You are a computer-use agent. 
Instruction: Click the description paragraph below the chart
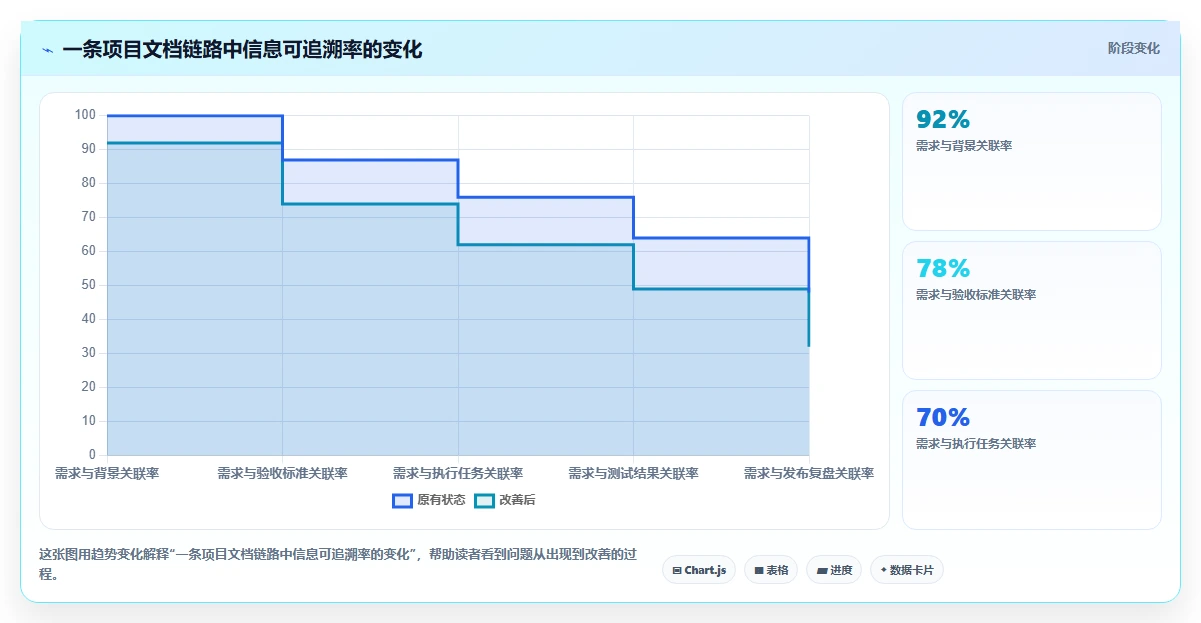pos(338,565)
